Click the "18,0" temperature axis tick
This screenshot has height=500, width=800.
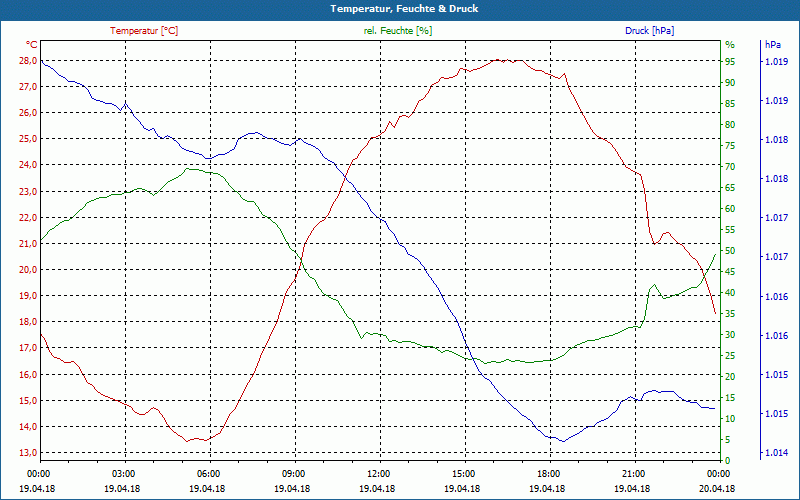(28, 322)
